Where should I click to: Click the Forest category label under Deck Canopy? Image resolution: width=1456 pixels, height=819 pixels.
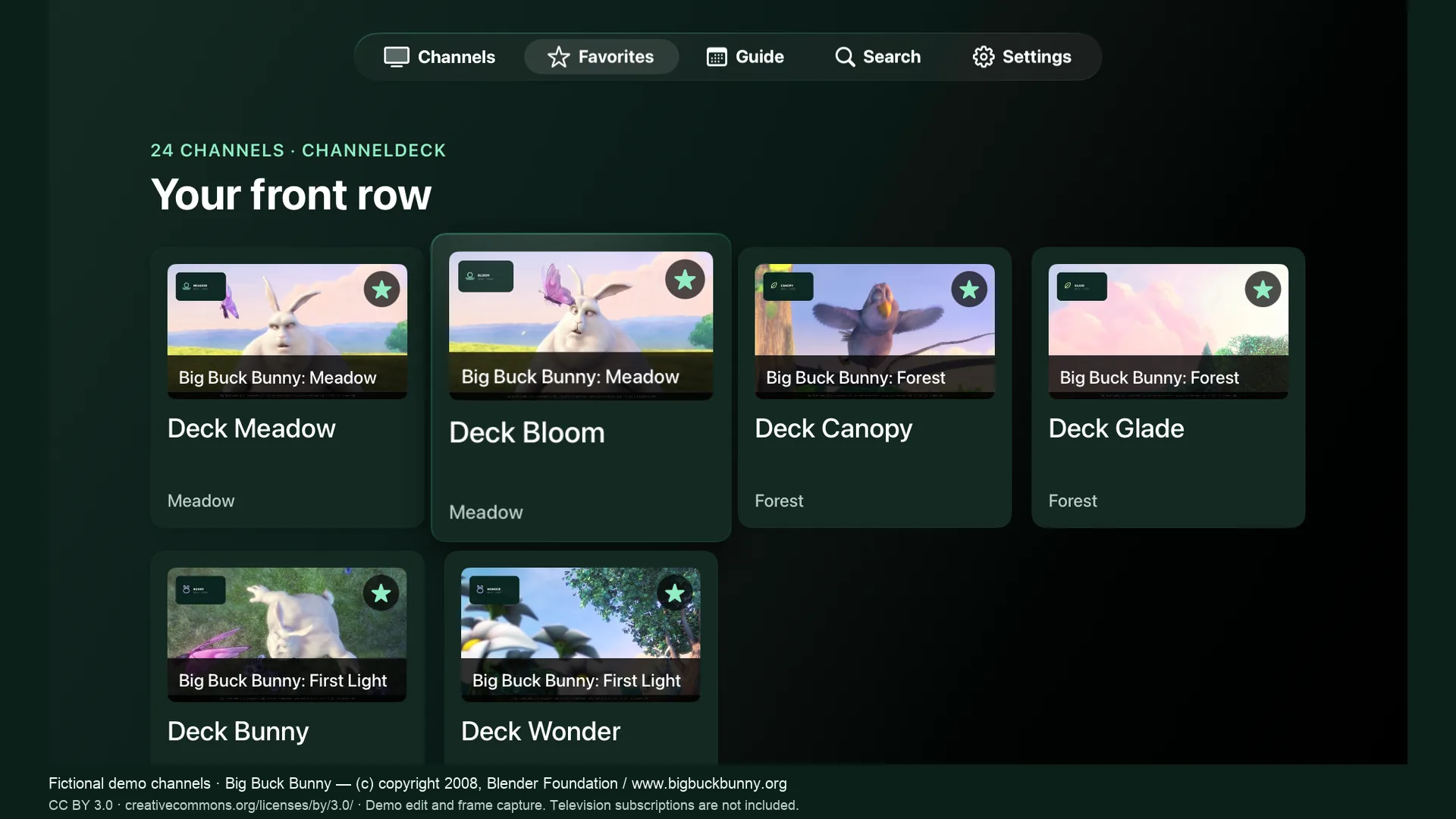tap(779, 500)
